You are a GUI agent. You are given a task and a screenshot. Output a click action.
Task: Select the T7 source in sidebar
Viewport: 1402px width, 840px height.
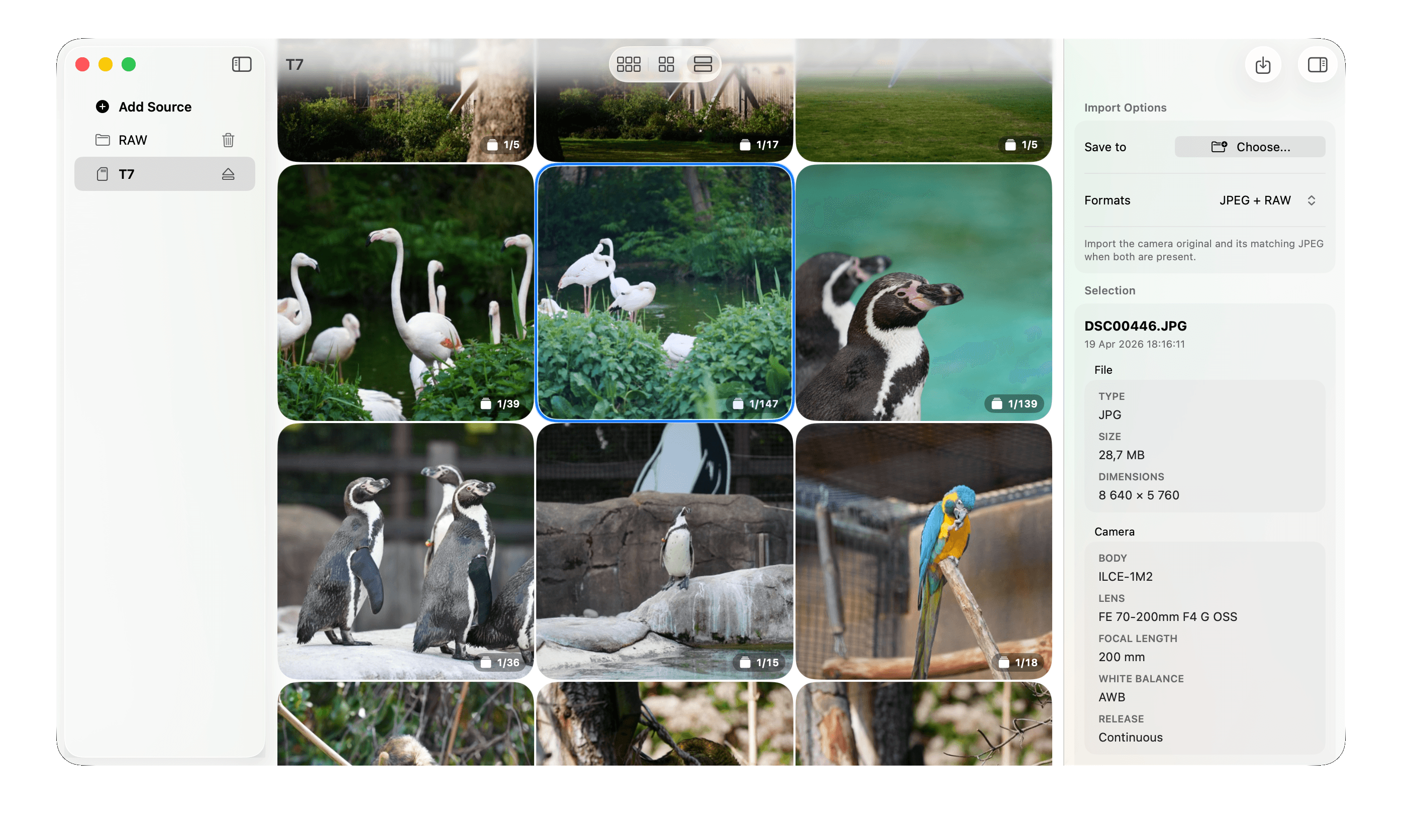click(x=127, y=174)
